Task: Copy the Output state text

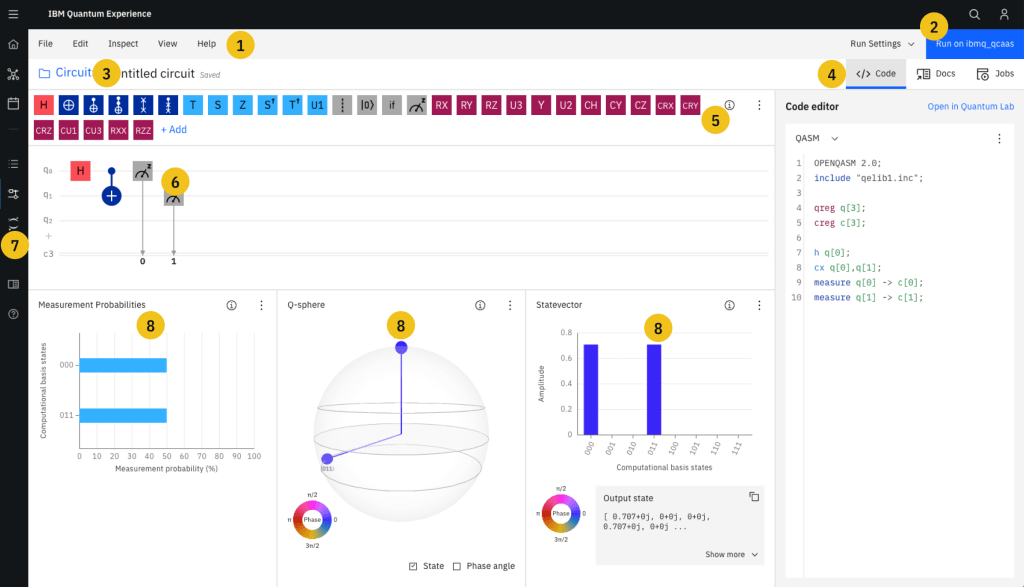Action: pos(754,497)
